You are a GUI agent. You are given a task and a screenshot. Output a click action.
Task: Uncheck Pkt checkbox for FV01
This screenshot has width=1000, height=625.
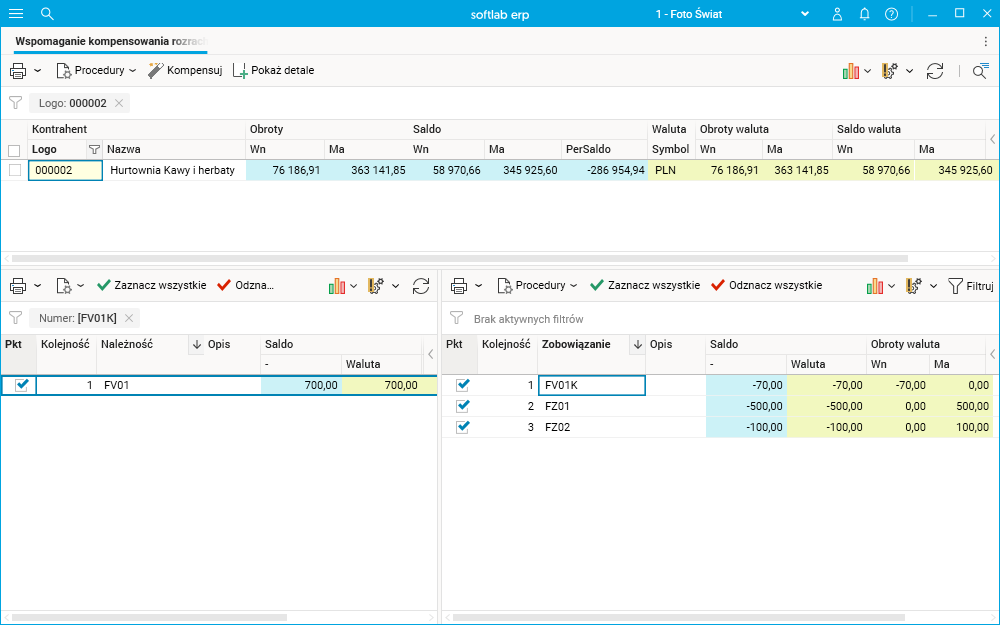pyautogui.click(x=22, y=385)
